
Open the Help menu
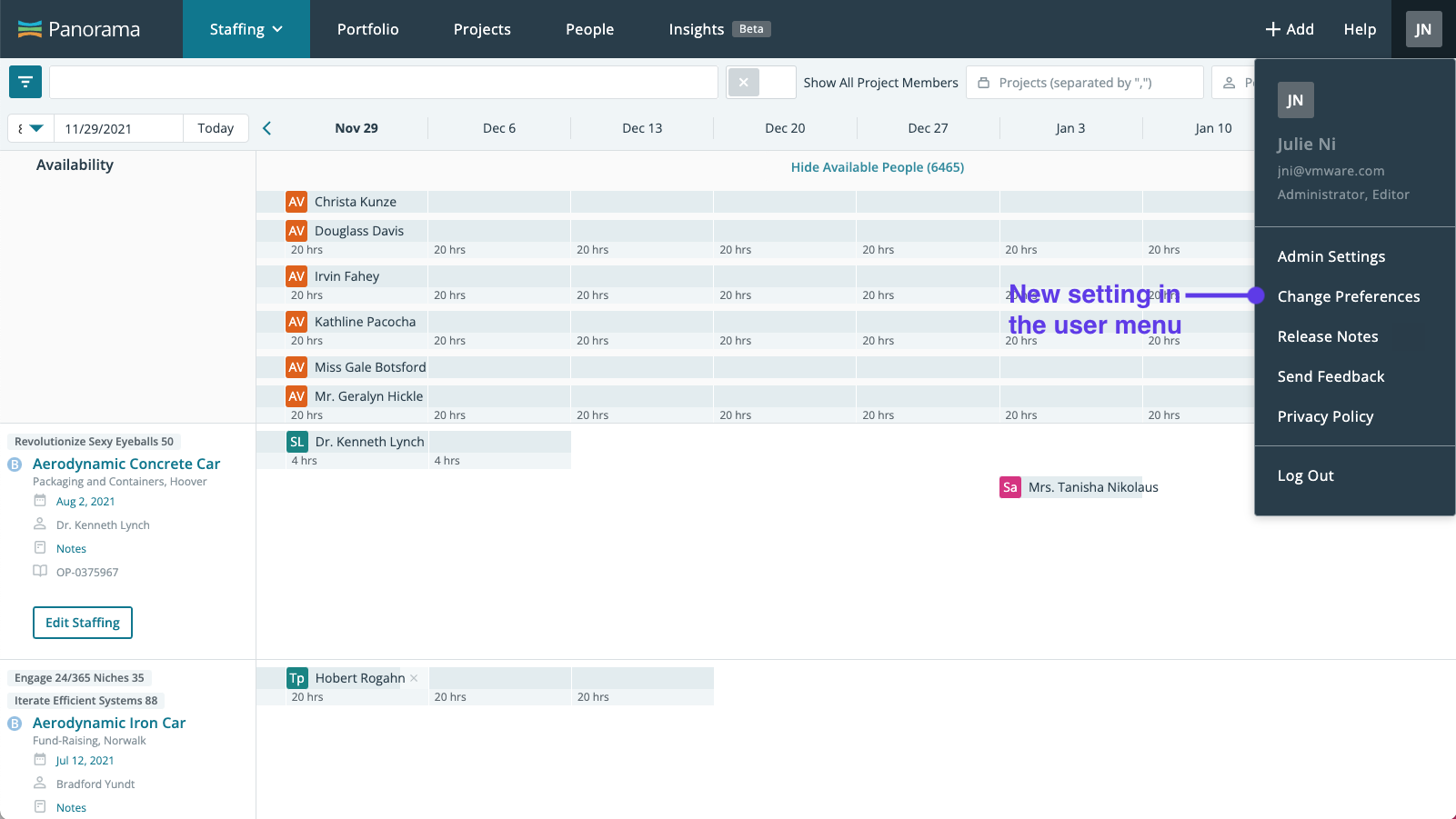point(1360,29)
